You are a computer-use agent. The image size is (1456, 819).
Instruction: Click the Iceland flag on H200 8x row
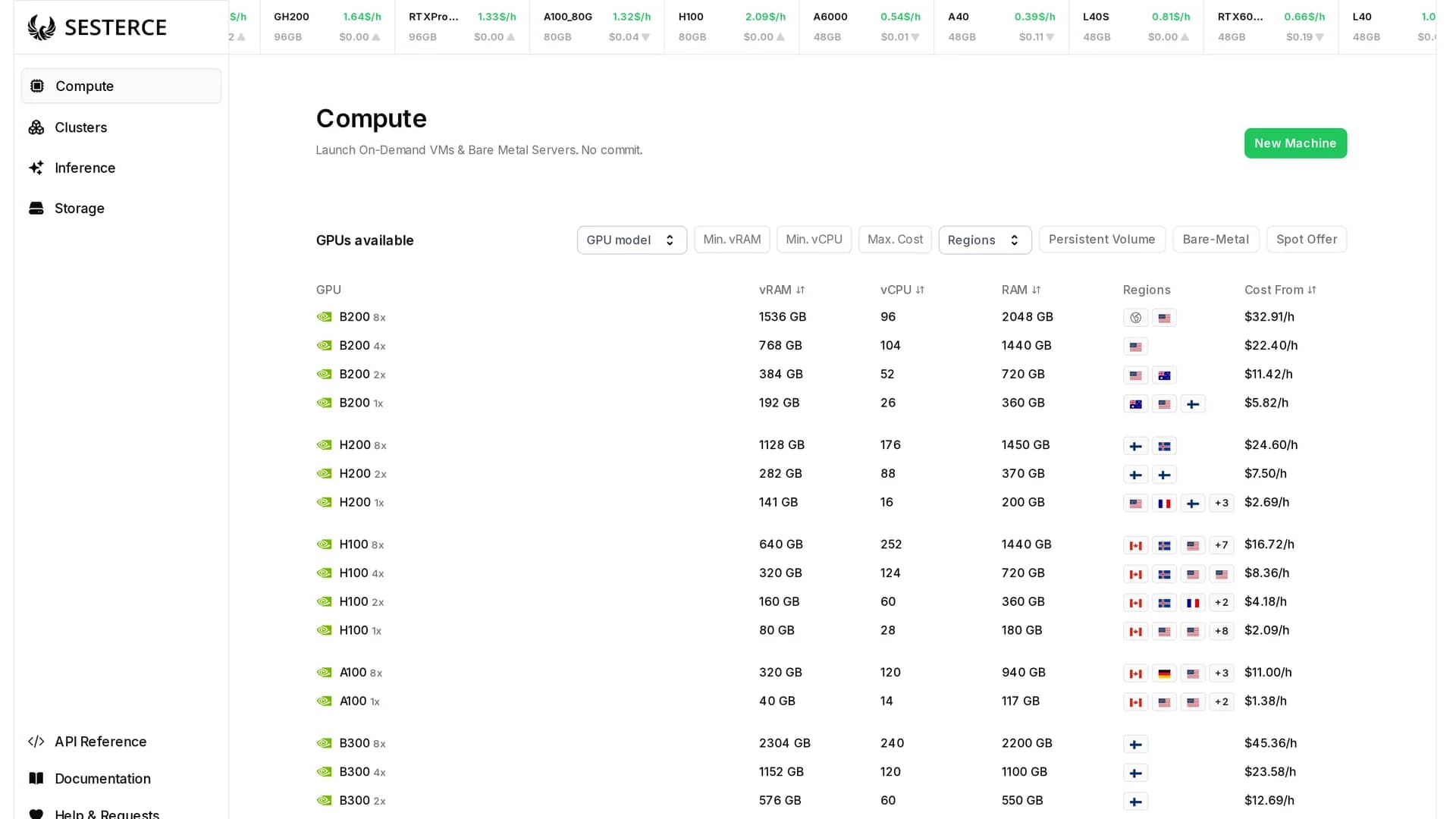[x=1164, y=446]
